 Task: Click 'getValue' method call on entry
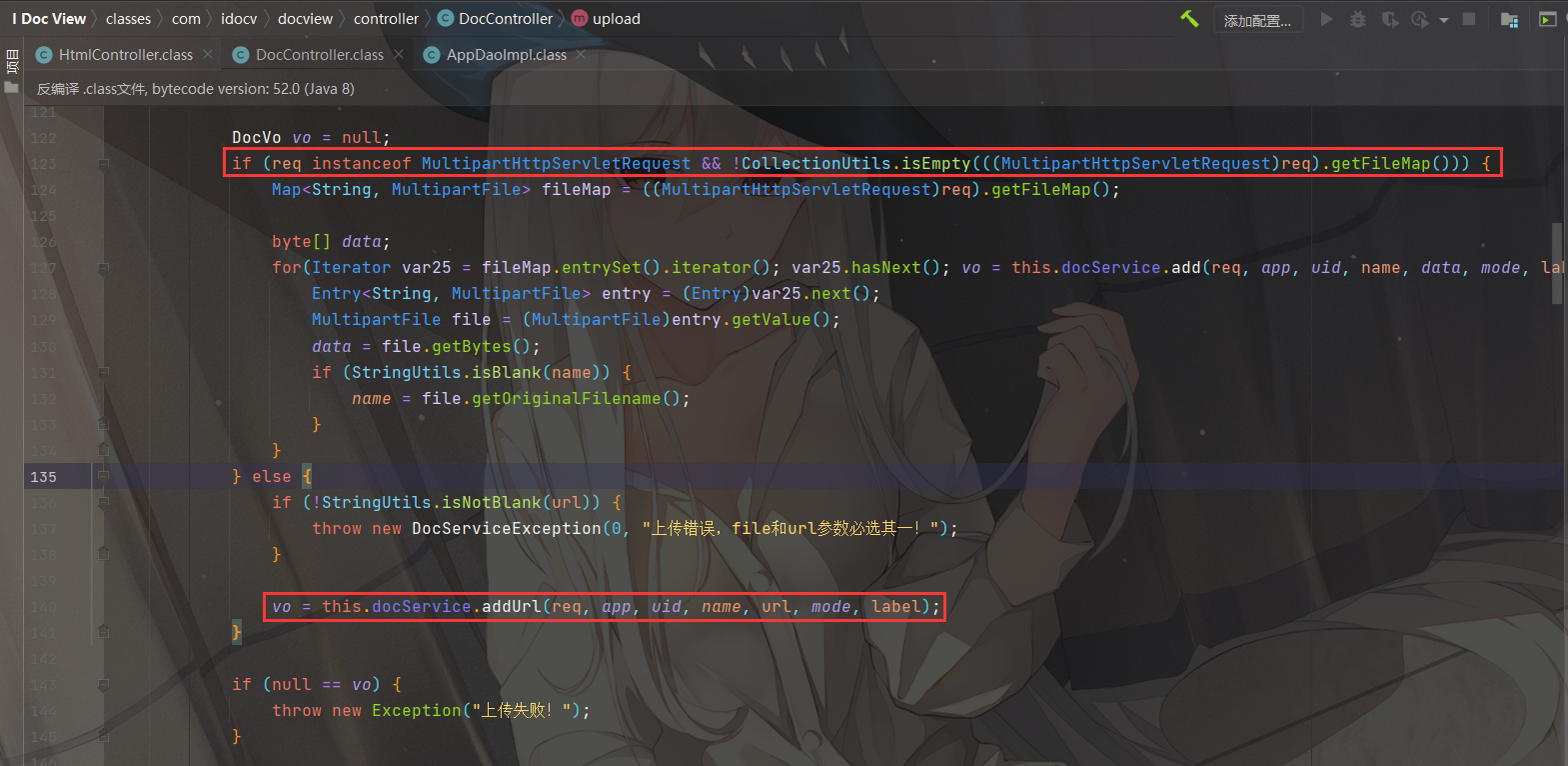coord(771,319)
